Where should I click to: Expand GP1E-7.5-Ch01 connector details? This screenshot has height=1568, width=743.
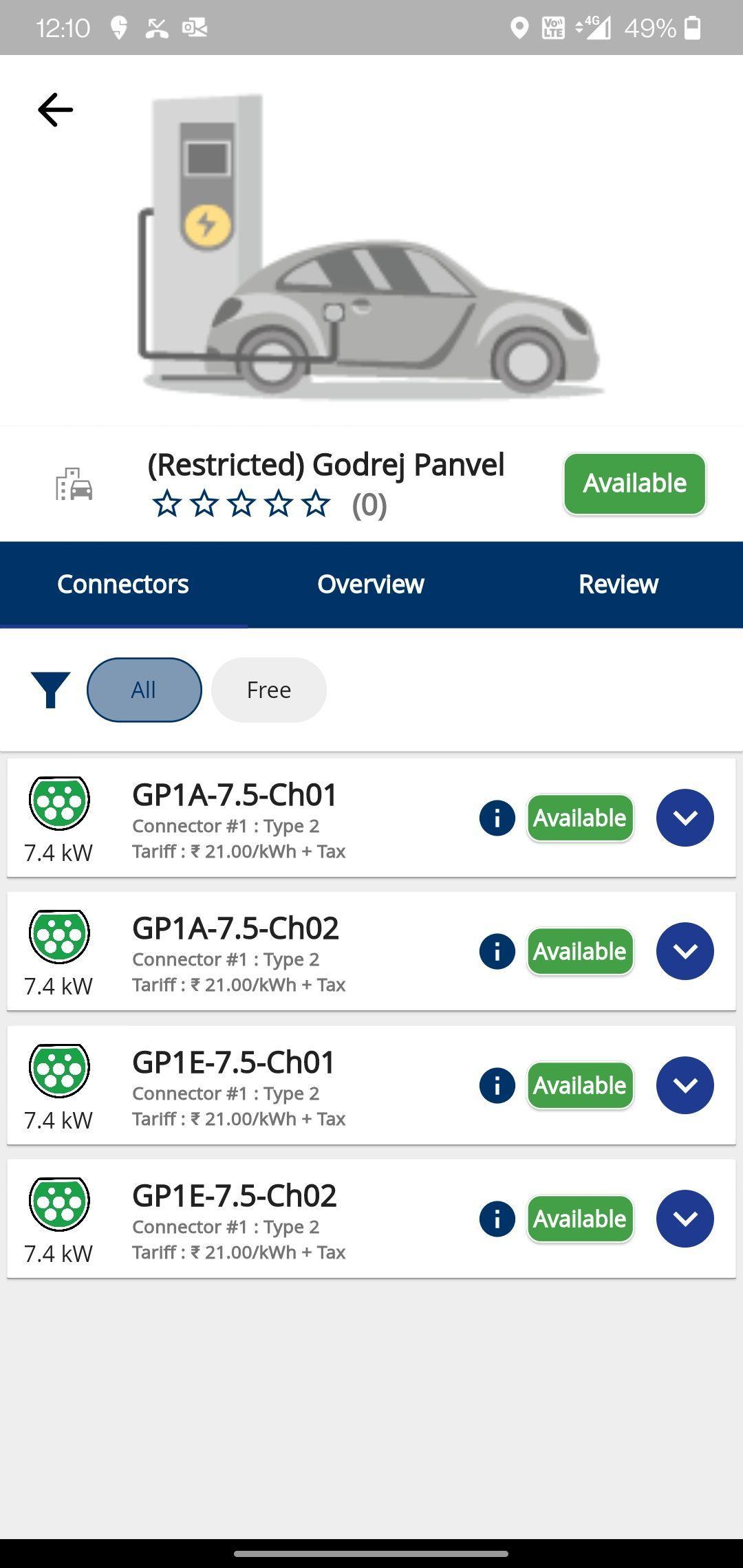coord(685,1085)
